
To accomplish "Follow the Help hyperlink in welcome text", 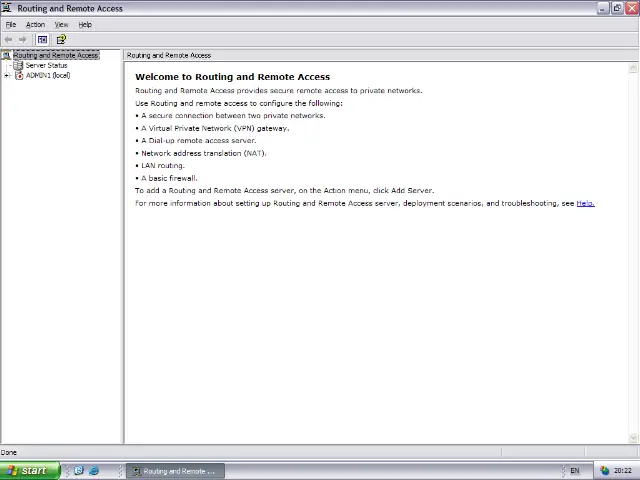I will tap(585, 203).
